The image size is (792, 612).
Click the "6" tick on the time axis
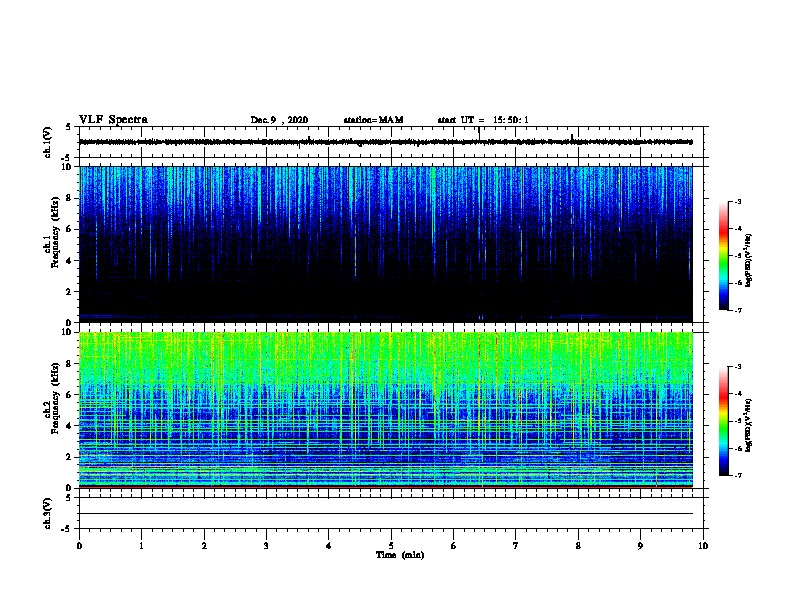(x=454, y=546)
